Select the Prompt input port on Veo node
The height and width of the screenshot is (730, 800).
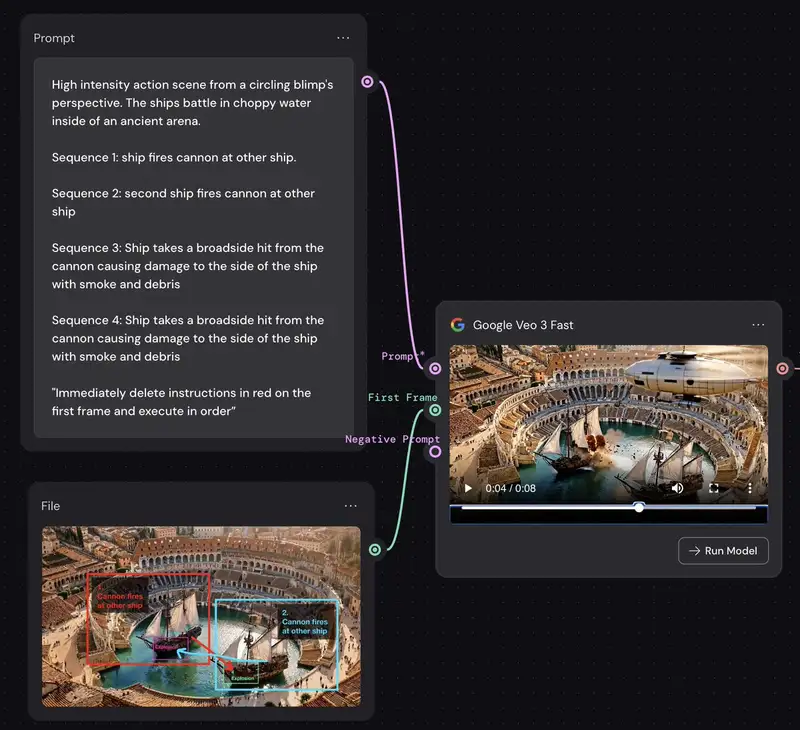[x=435, y=368]
